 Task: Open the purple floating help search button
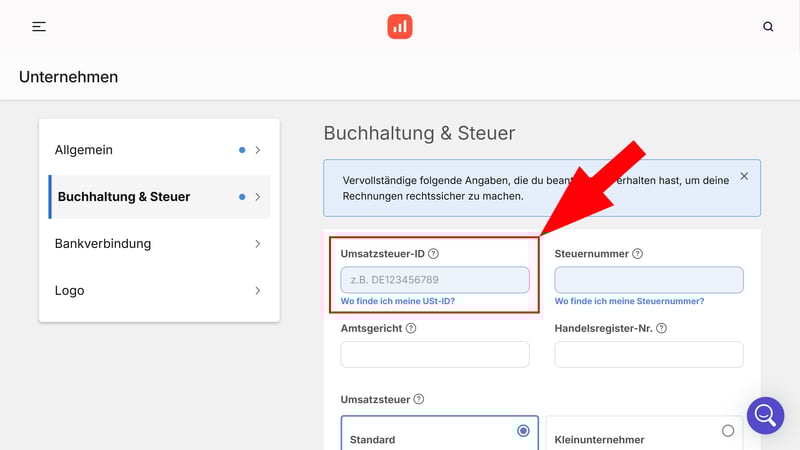pyautogui.click(x=765, y=414)
